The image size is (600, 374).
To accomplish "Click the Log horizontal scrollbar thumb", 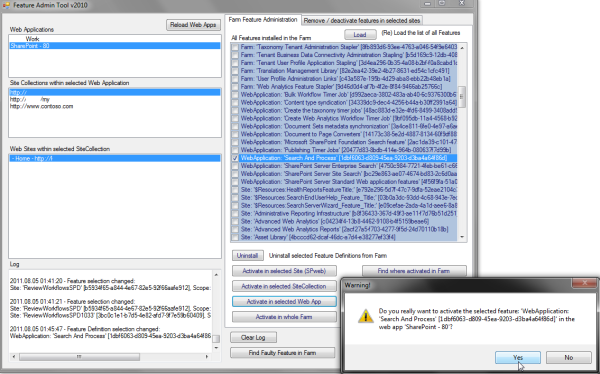I will [80, 357].
